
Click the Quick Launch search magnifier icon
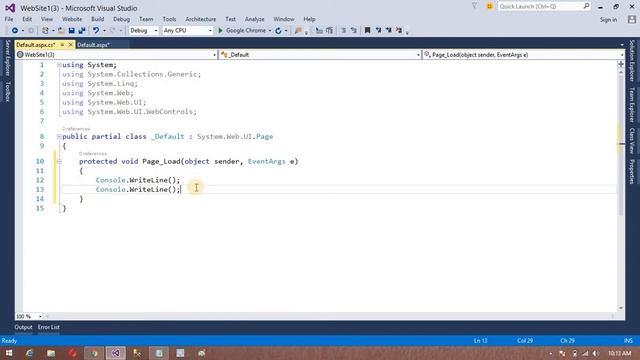pyautogui.click(x=587, y=6)
